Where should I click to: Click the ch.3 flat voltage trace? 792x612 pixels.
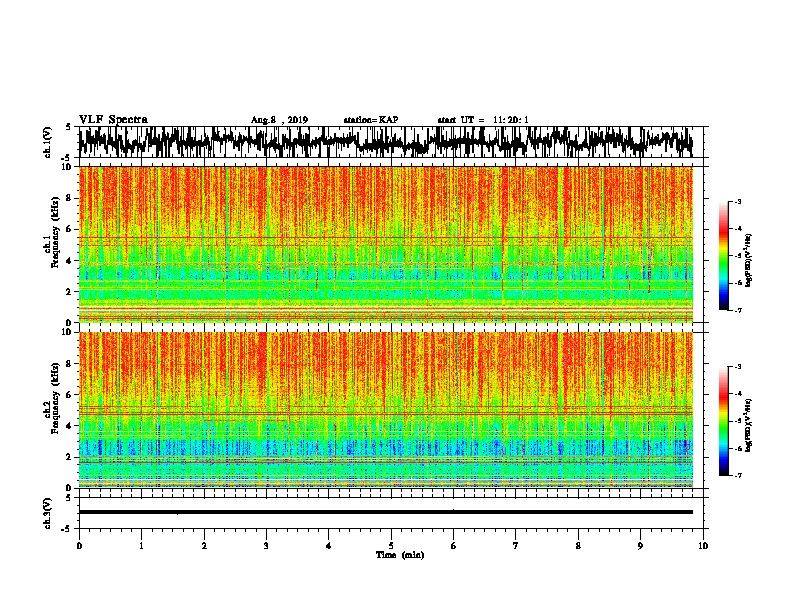(x=386, y=512)
